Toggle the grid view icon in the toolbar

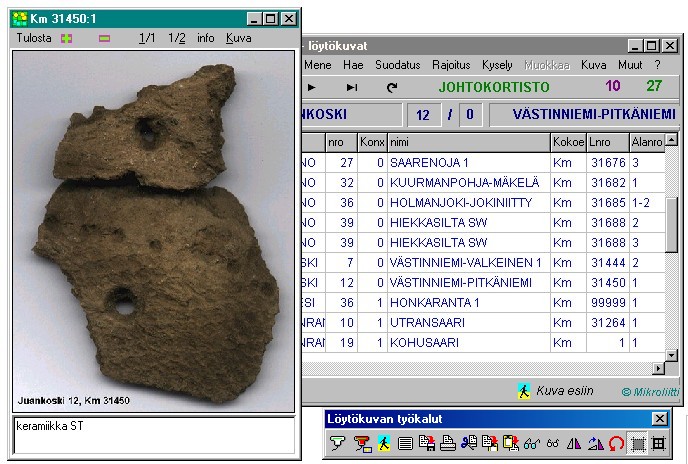pos(658,444)
